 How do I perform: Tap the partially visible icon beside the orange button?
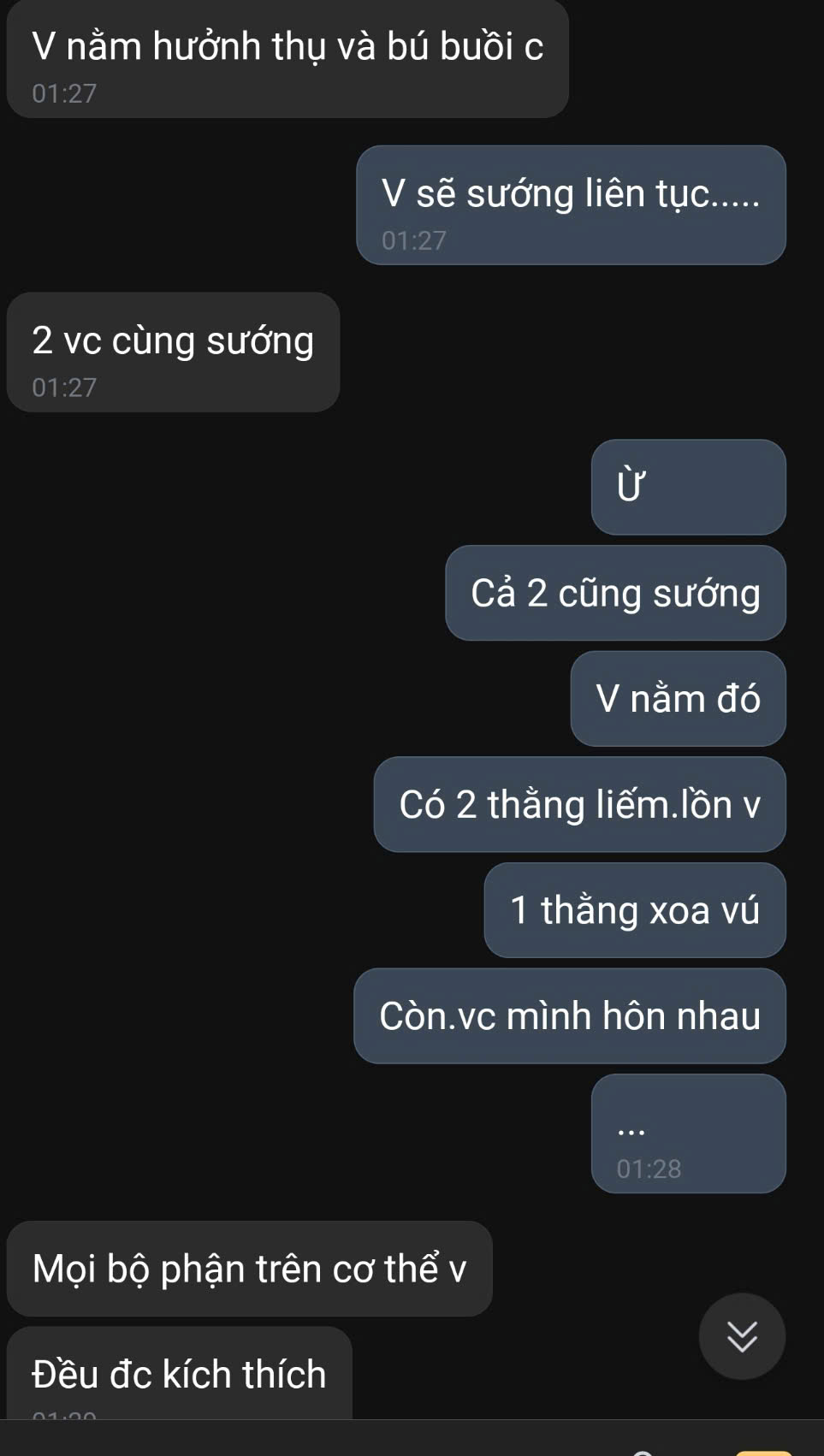click(643, 1453)
